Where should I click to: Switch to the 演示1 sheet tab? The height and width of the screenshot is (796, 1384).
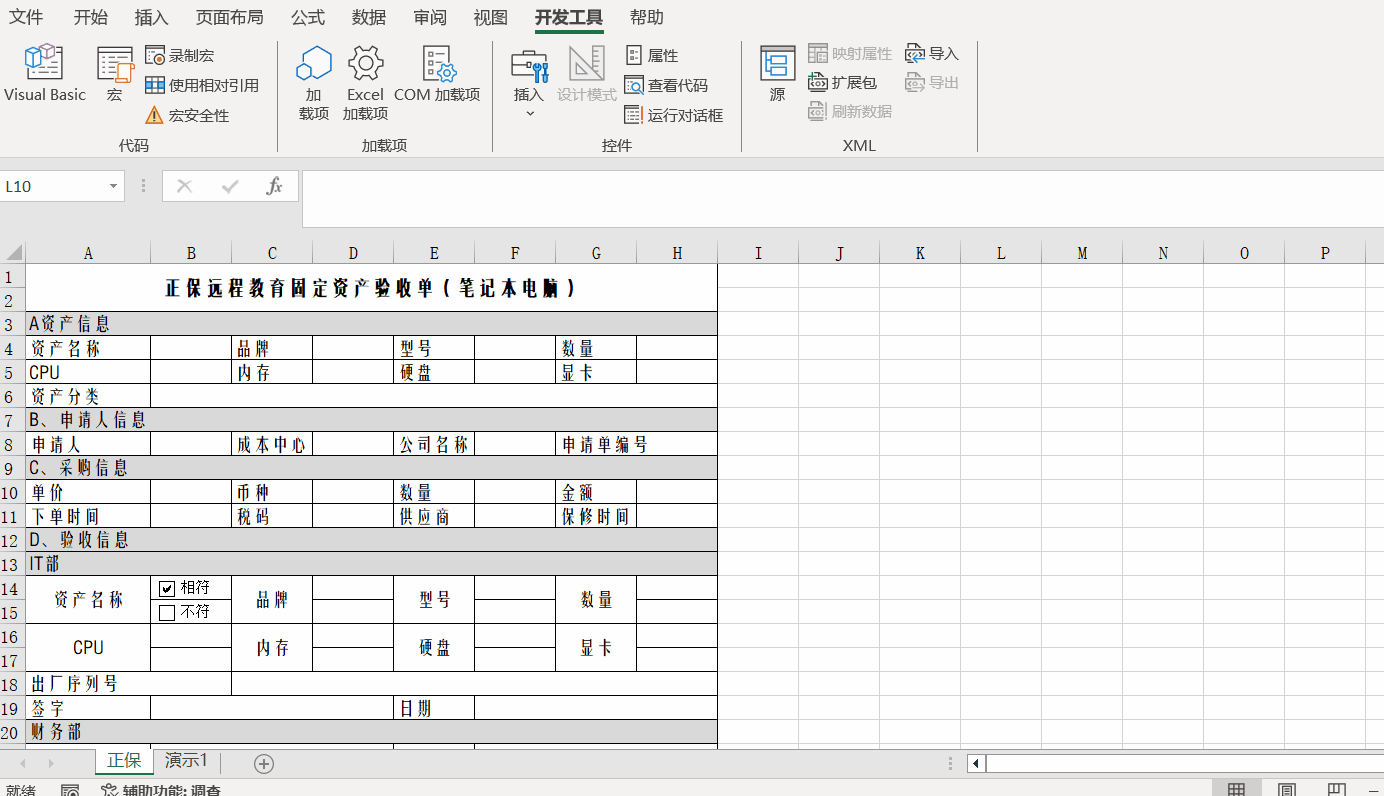point(186,761)
